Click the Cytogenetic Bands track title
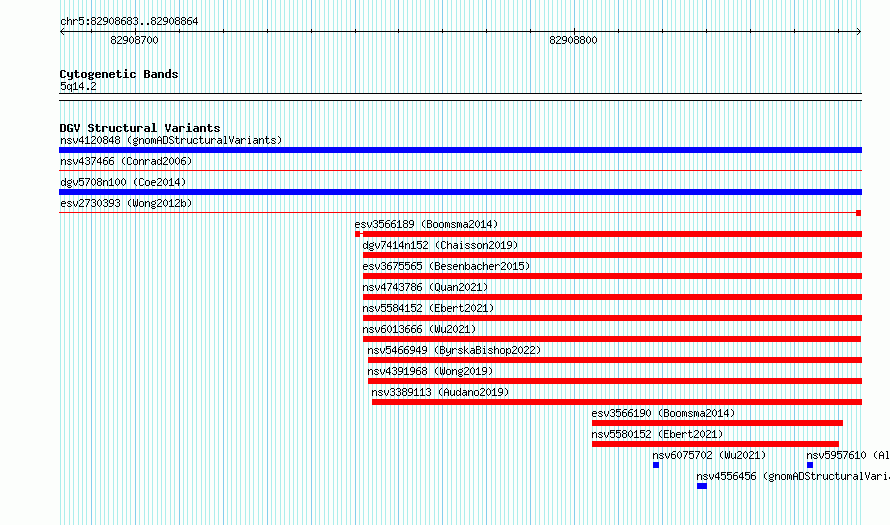 point(119,74)
